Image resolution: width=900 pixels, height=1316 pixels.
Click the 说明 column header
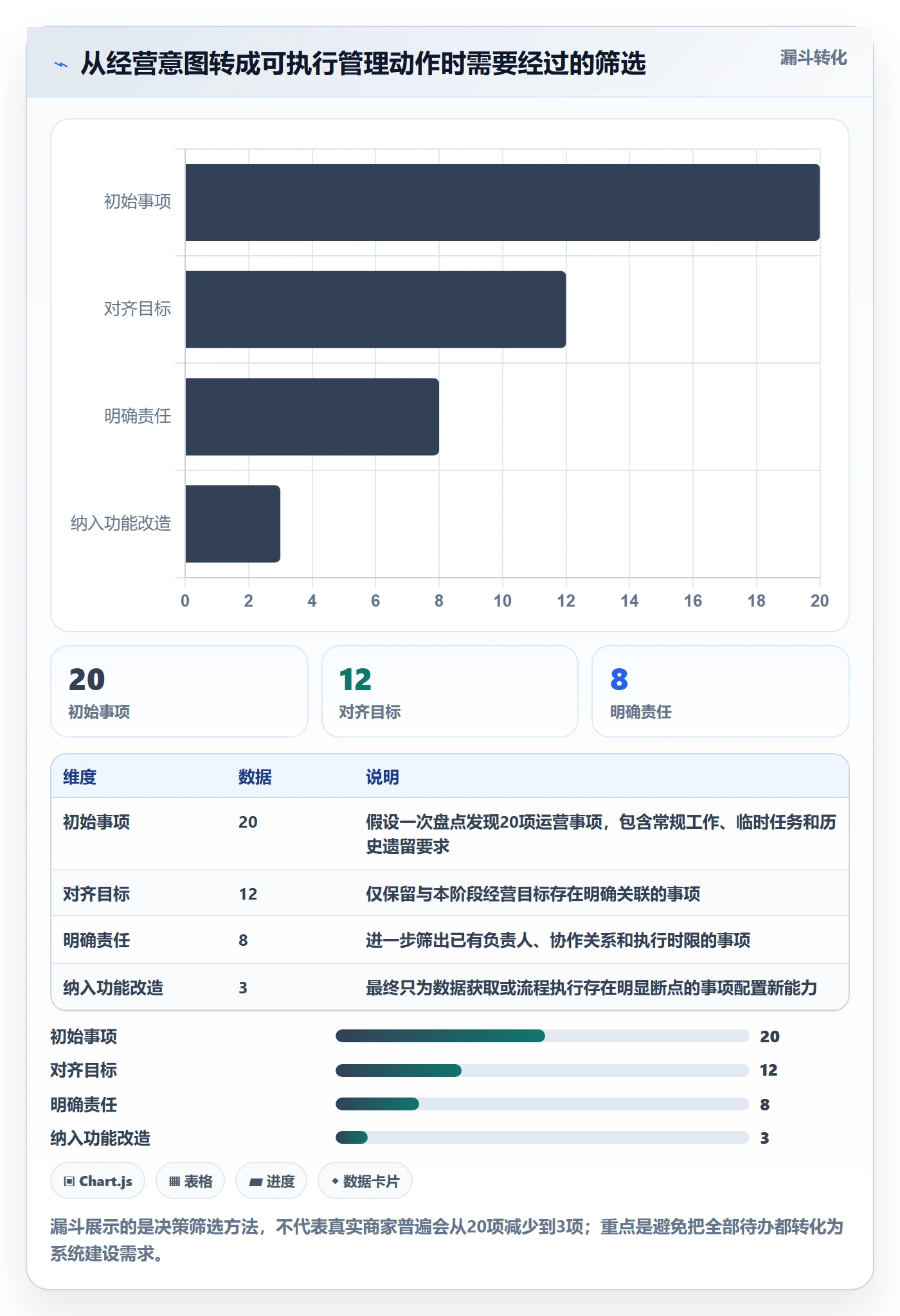pos(382,777)
